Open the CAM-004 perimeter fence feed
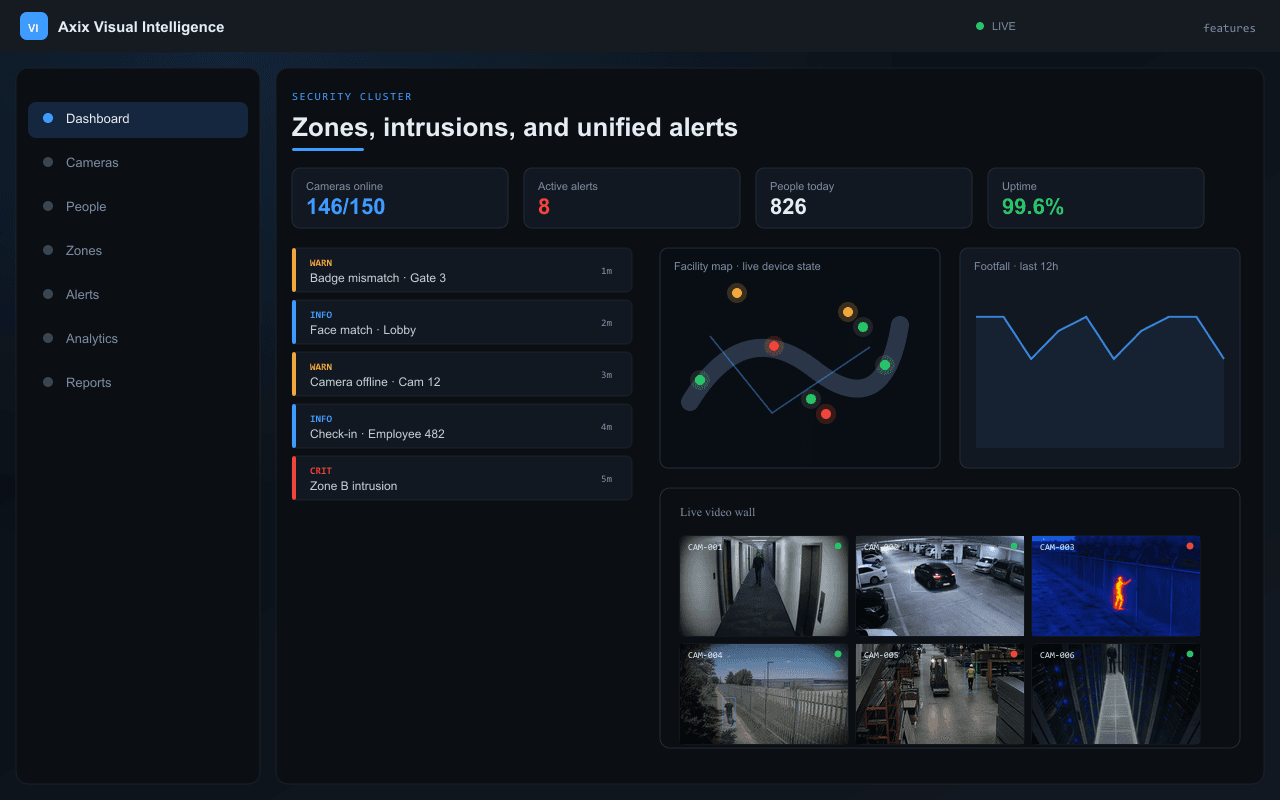Screen dimensions: 1280x800 764,694
